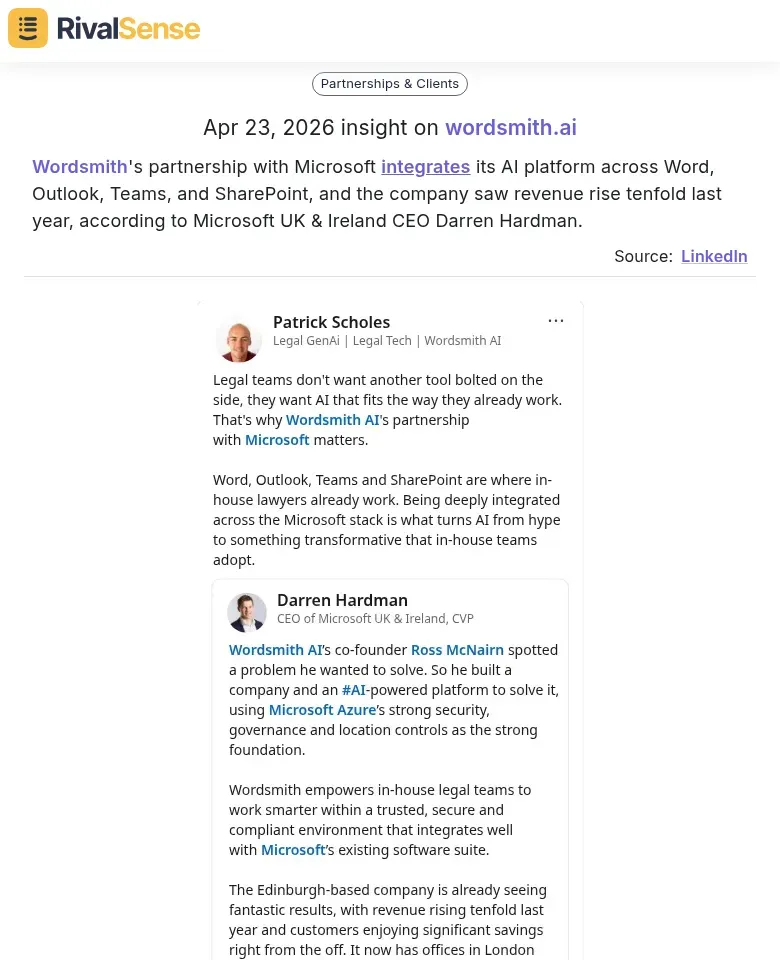The height and width of the screenshot is (960, 780).
Task: Click Patrick Scholes' profile photo
Action: click(238, 339)
